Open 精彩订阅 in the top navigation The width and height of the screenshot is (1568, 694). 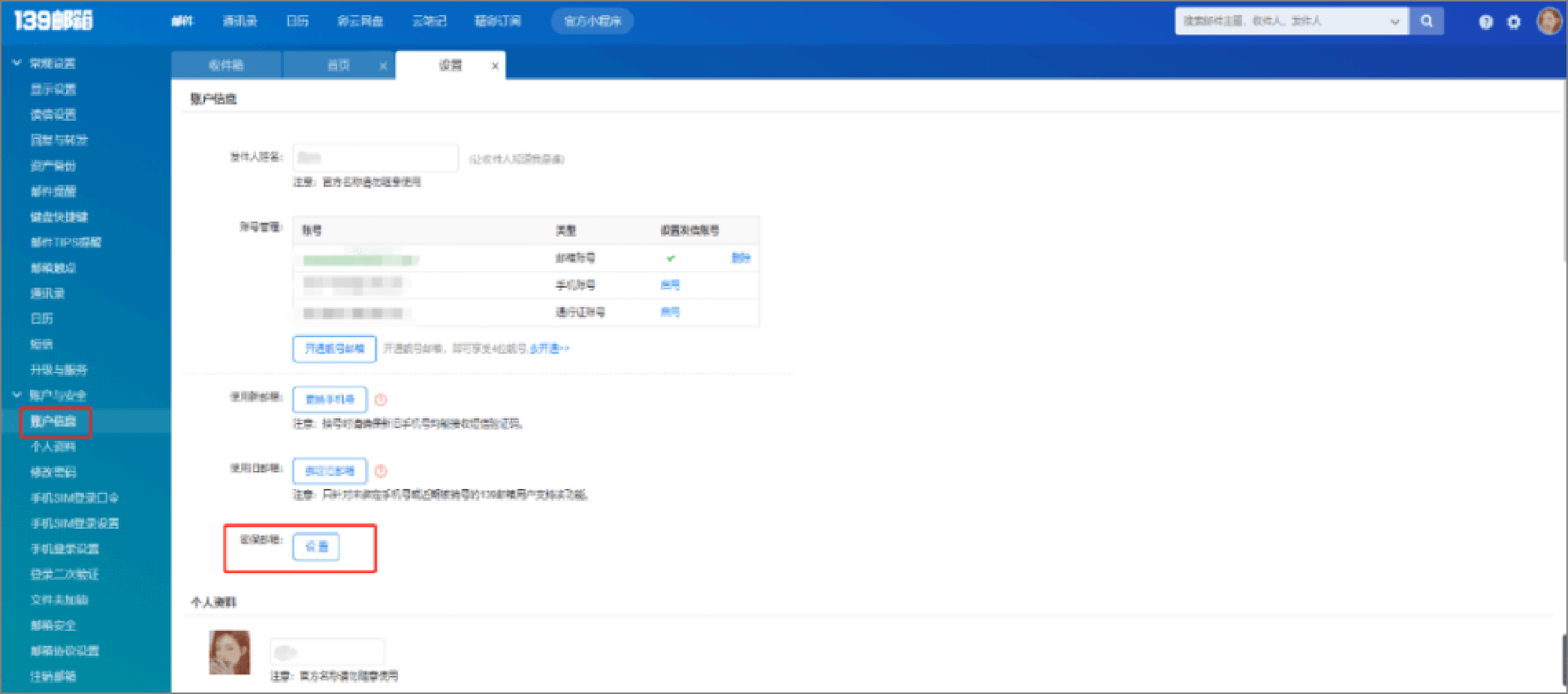click(498, 21)
